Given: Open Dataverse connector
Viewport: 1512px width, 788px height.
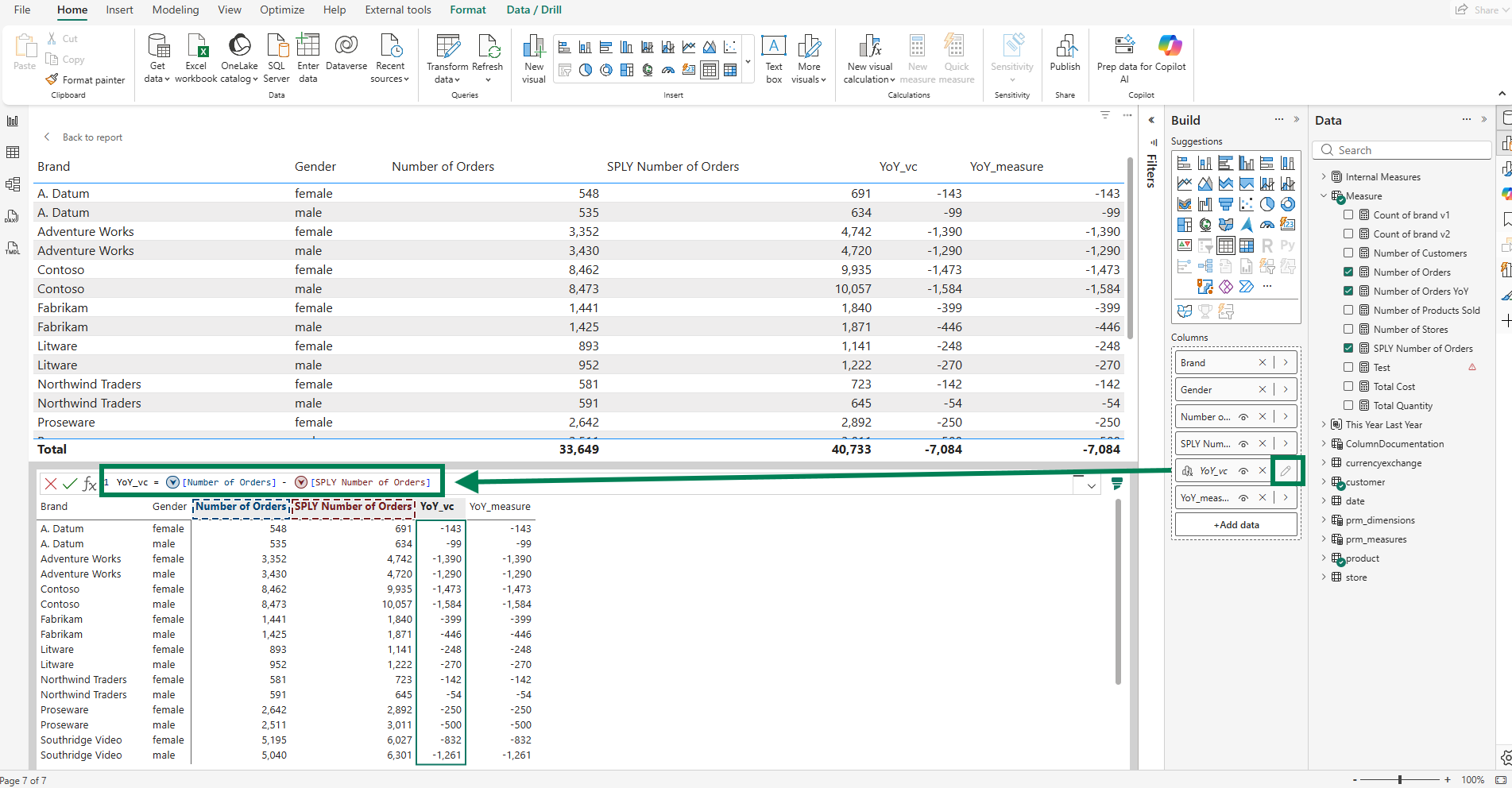Looking at the screenshot, I should pos(346,52).
